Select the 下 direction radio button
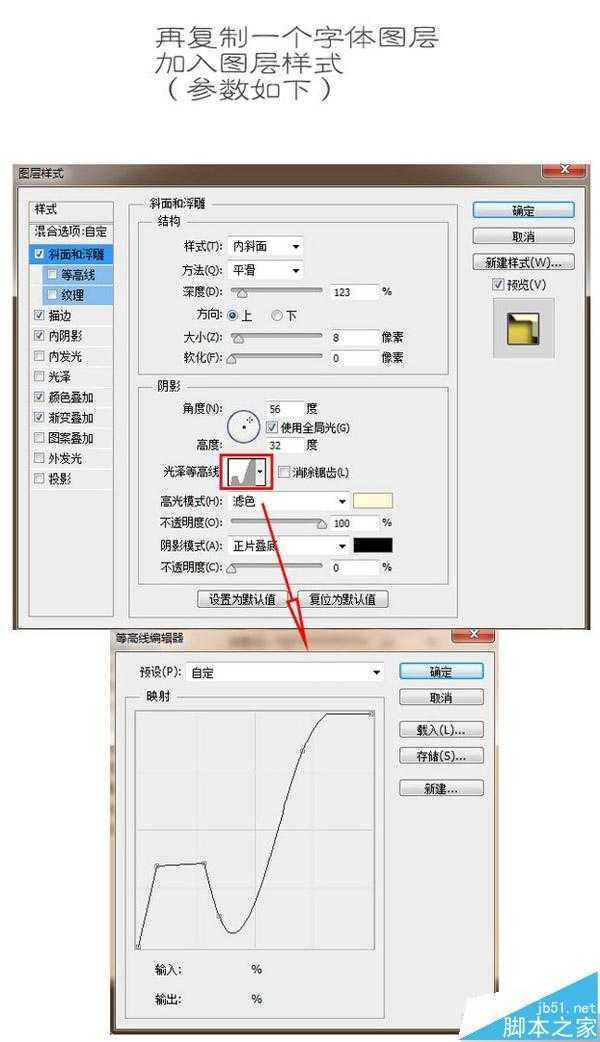 pos(277,316)
